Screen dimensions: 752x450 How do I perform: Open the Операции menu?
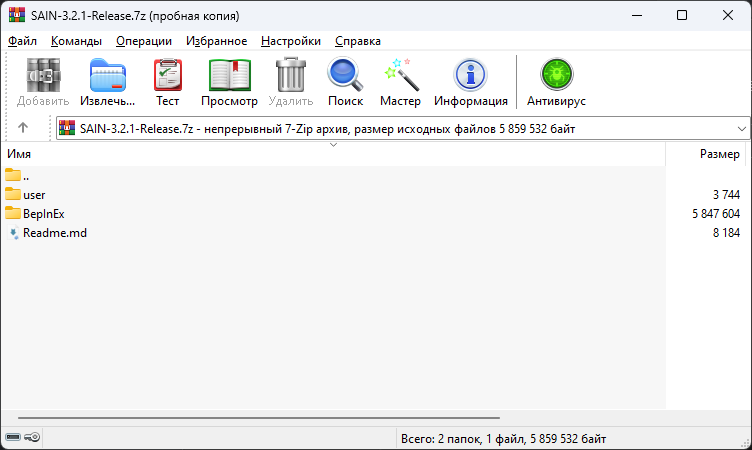[144, 41]
